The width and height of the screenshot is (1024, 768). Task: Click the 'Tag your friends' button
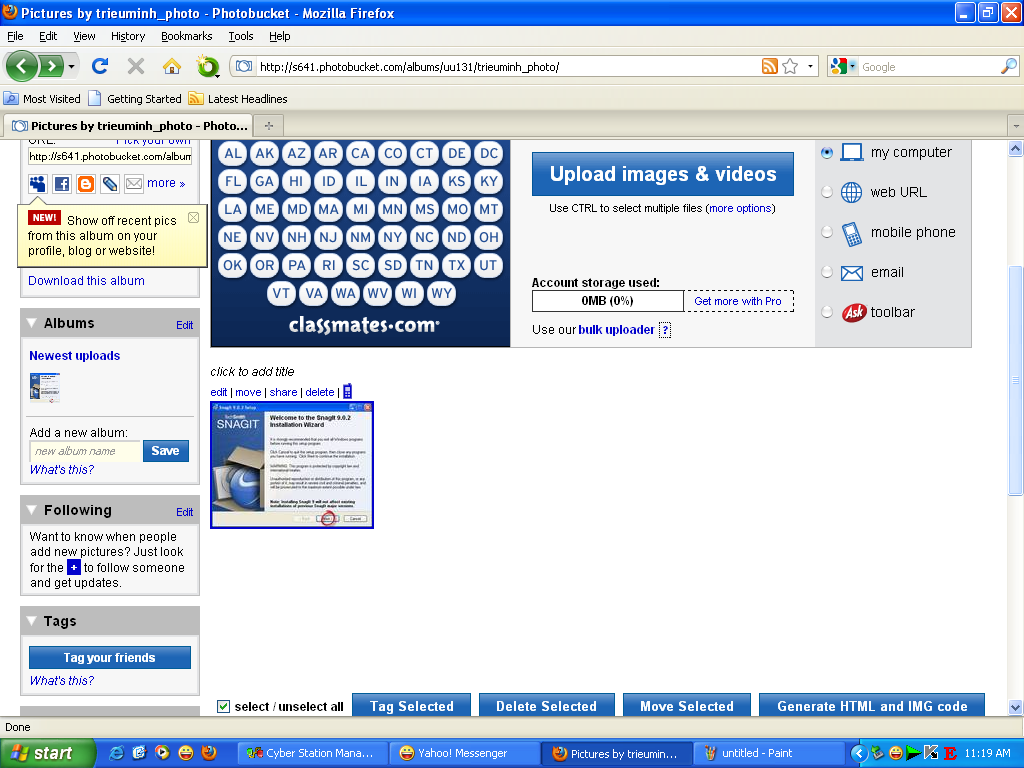click(x=110, y=658)
